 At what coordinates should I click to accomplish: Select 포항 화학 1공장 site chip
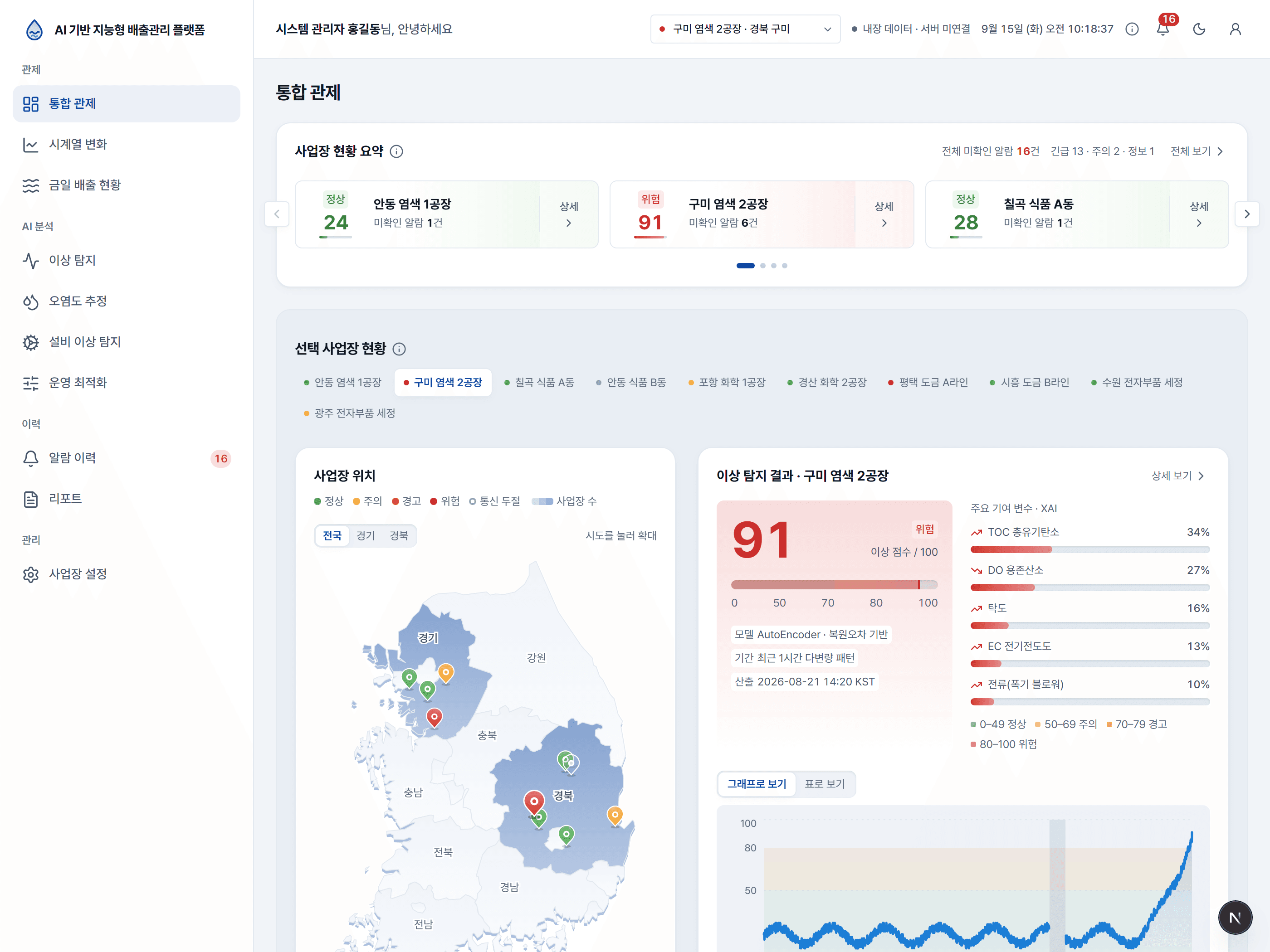tap(727, 383)
